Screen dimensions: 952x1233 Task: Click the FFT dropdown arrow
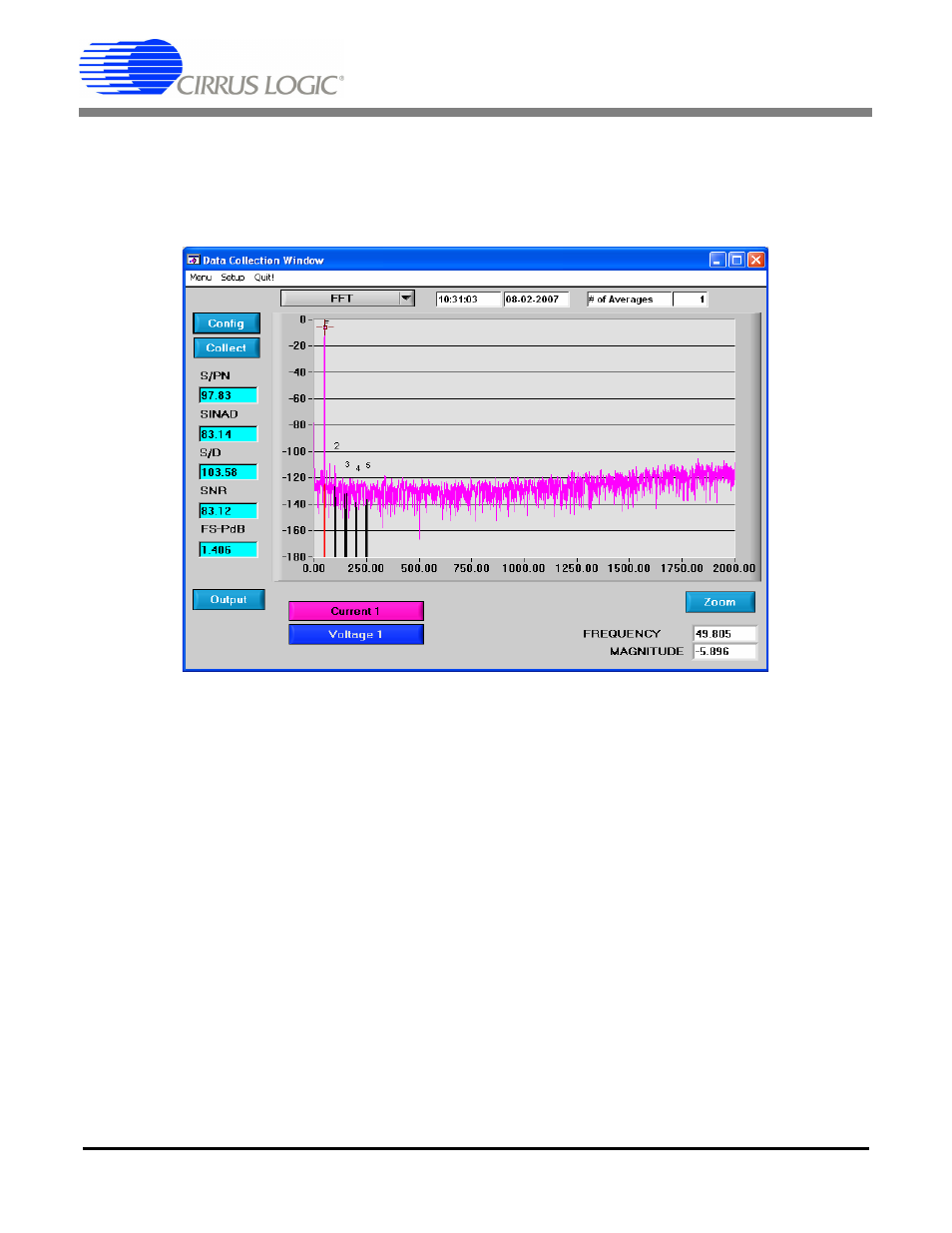(406, 299)
